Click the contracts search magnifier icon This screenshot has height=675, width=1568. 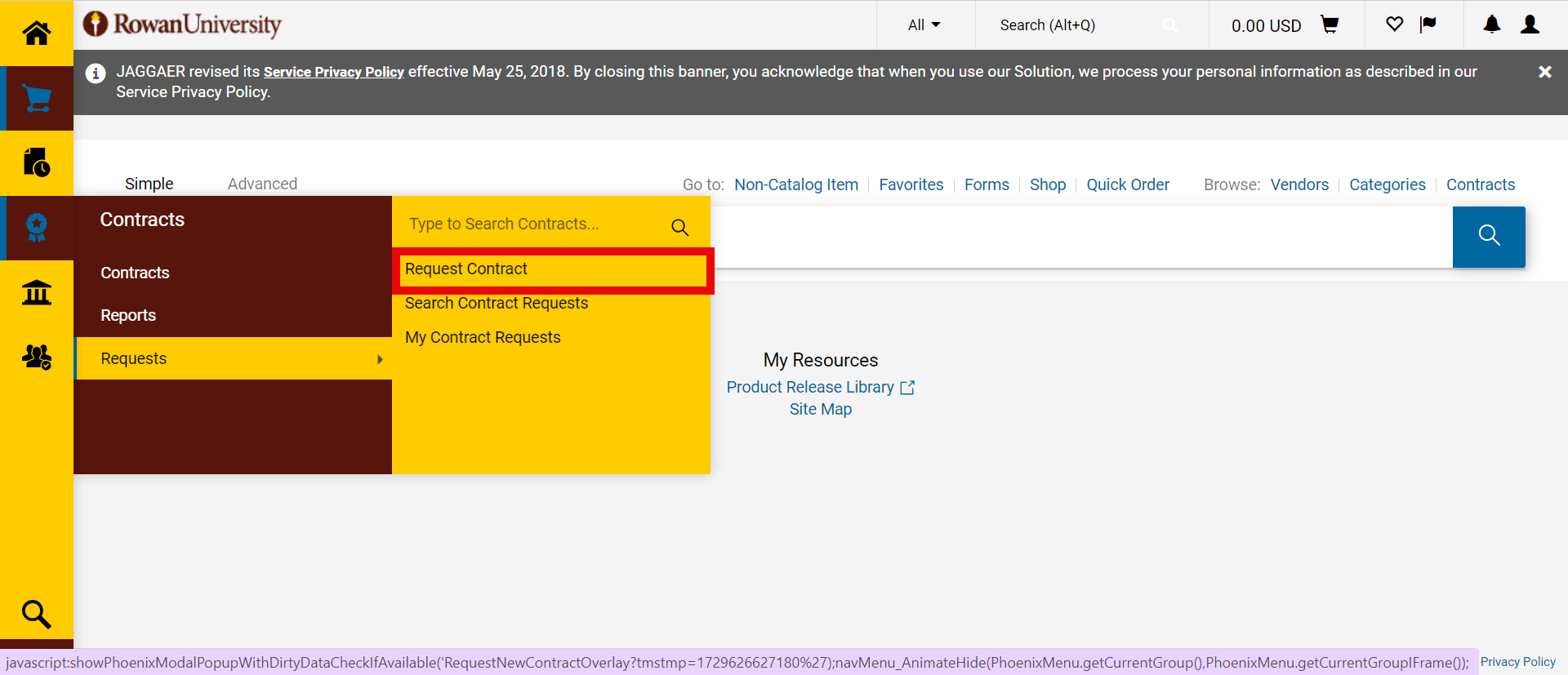(679, 228)
